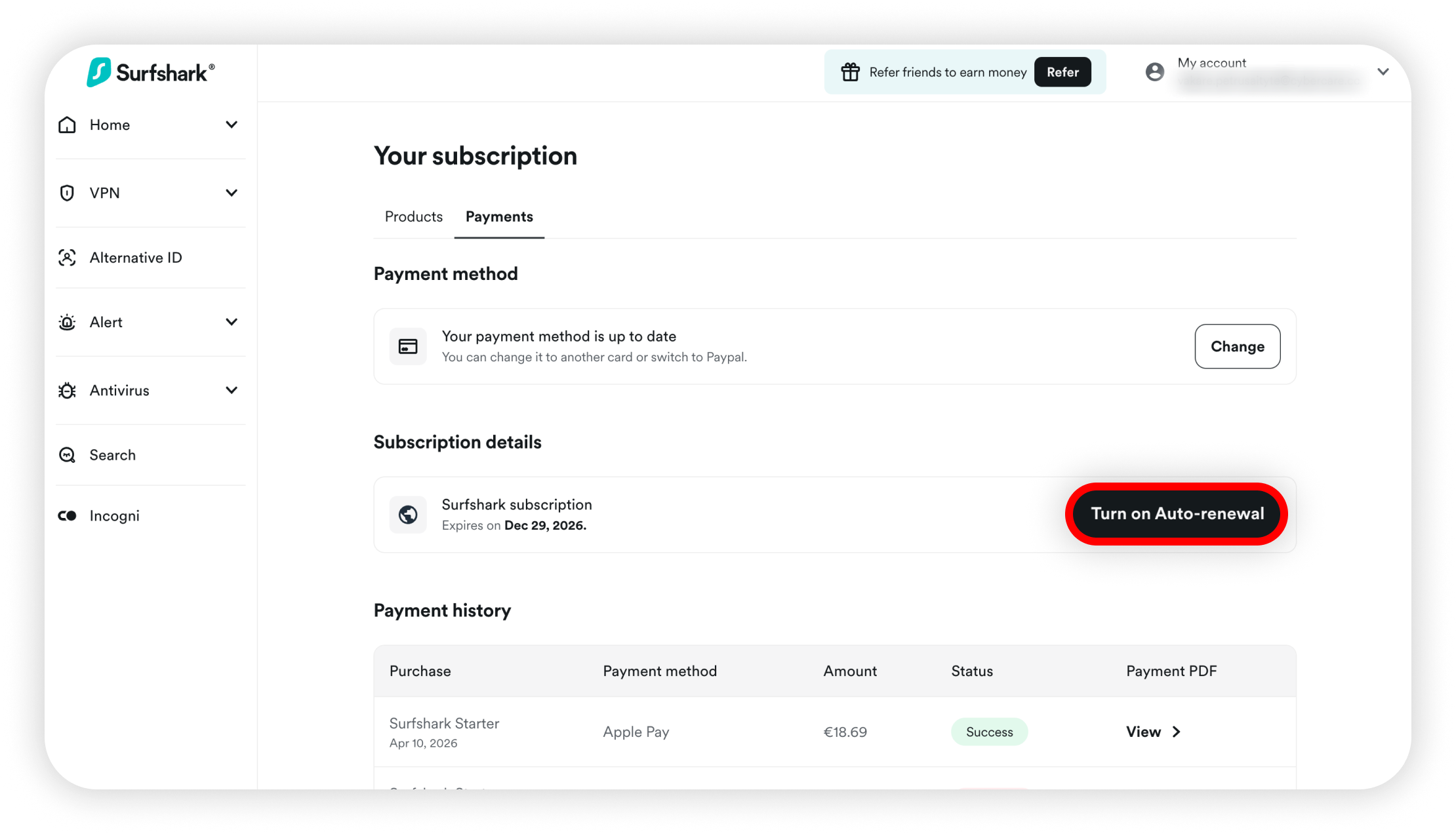
Task: Click the gift icon in the referral banner
Action: 850,72
